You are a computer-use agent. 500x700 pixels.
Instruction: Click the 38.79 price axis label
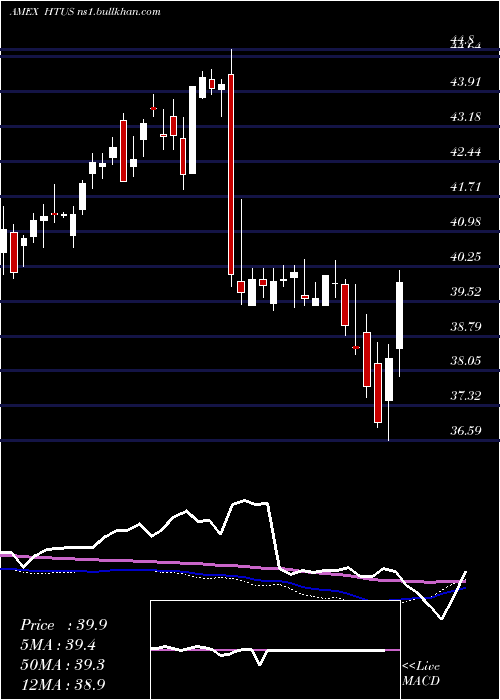tap(466, 326)
